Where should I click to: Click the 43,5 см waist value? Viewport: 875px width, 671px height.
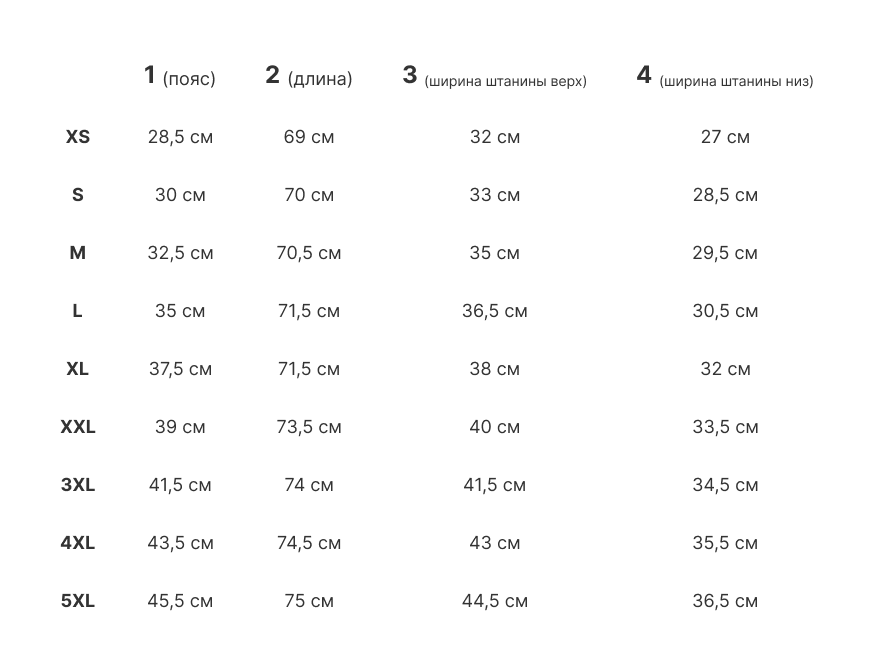pyautogui.click(x=180, y=543)
